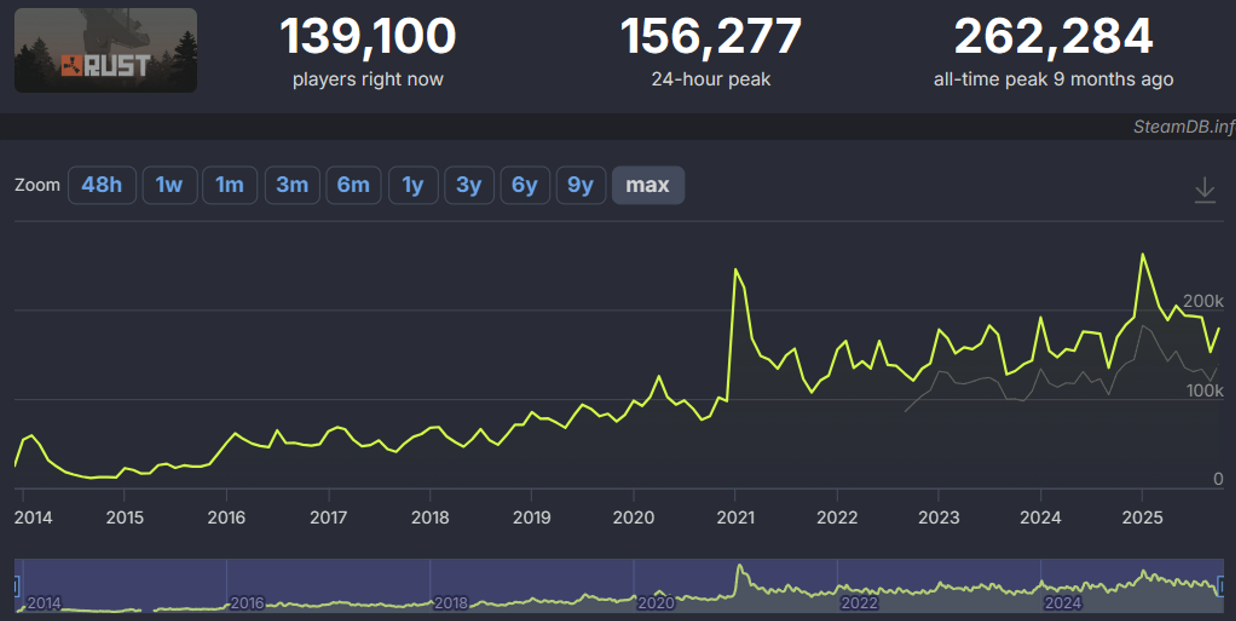Select the max zoom range
Viewport: 1236px width, 621px height.
tap(648, 185)
